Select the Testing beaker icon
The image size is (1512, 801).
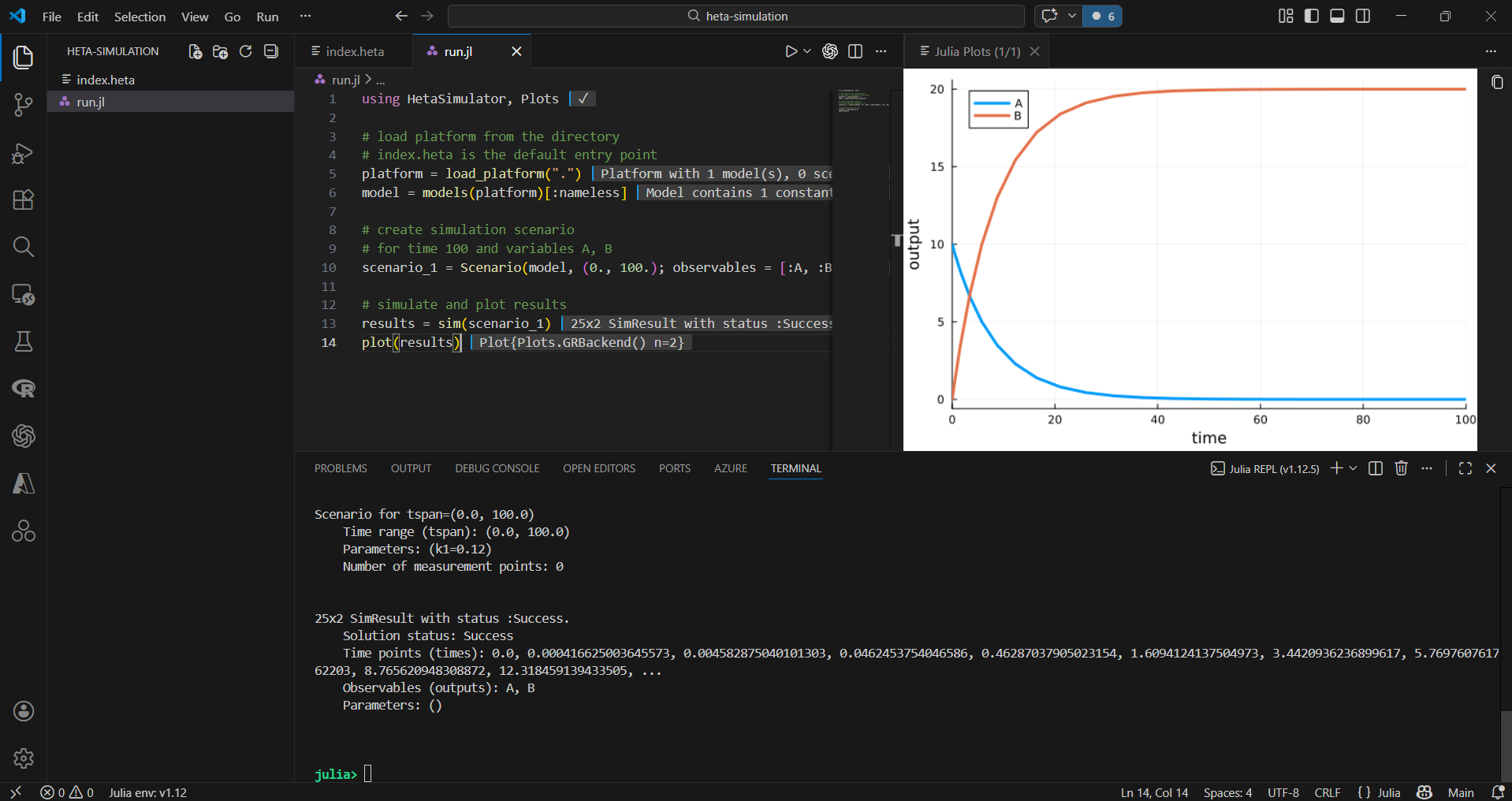click(24, 341)
